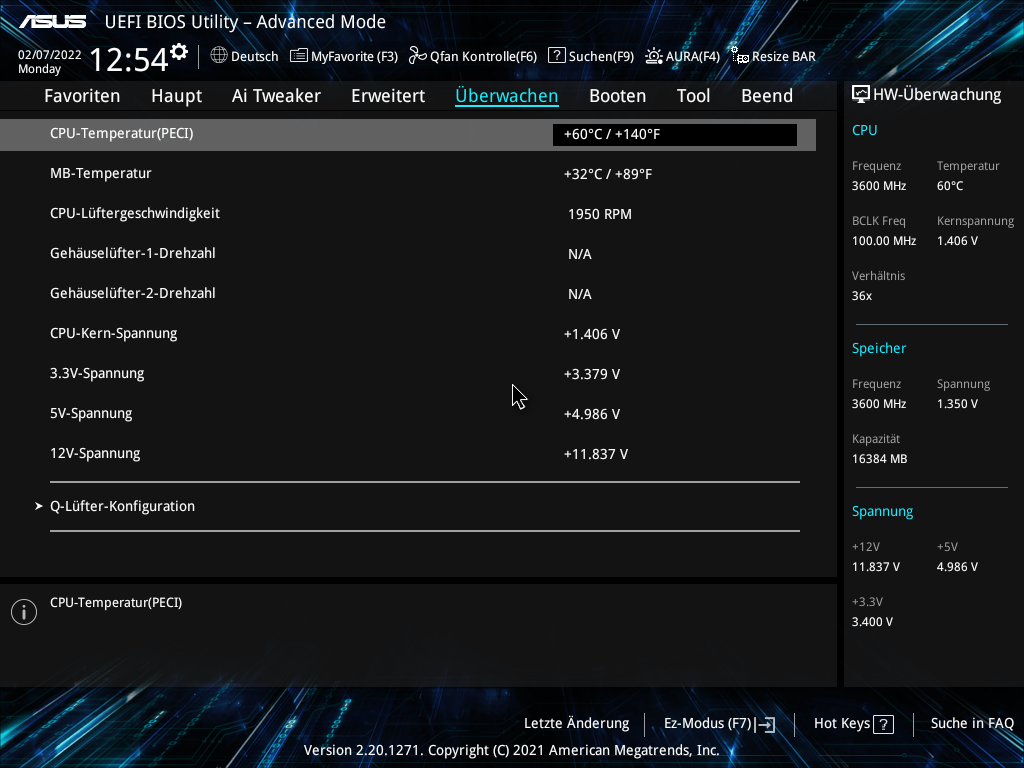Click the +1.406 V value
Image resolution: width=1024 pixels, height=768 pixels.
[592, 334]
